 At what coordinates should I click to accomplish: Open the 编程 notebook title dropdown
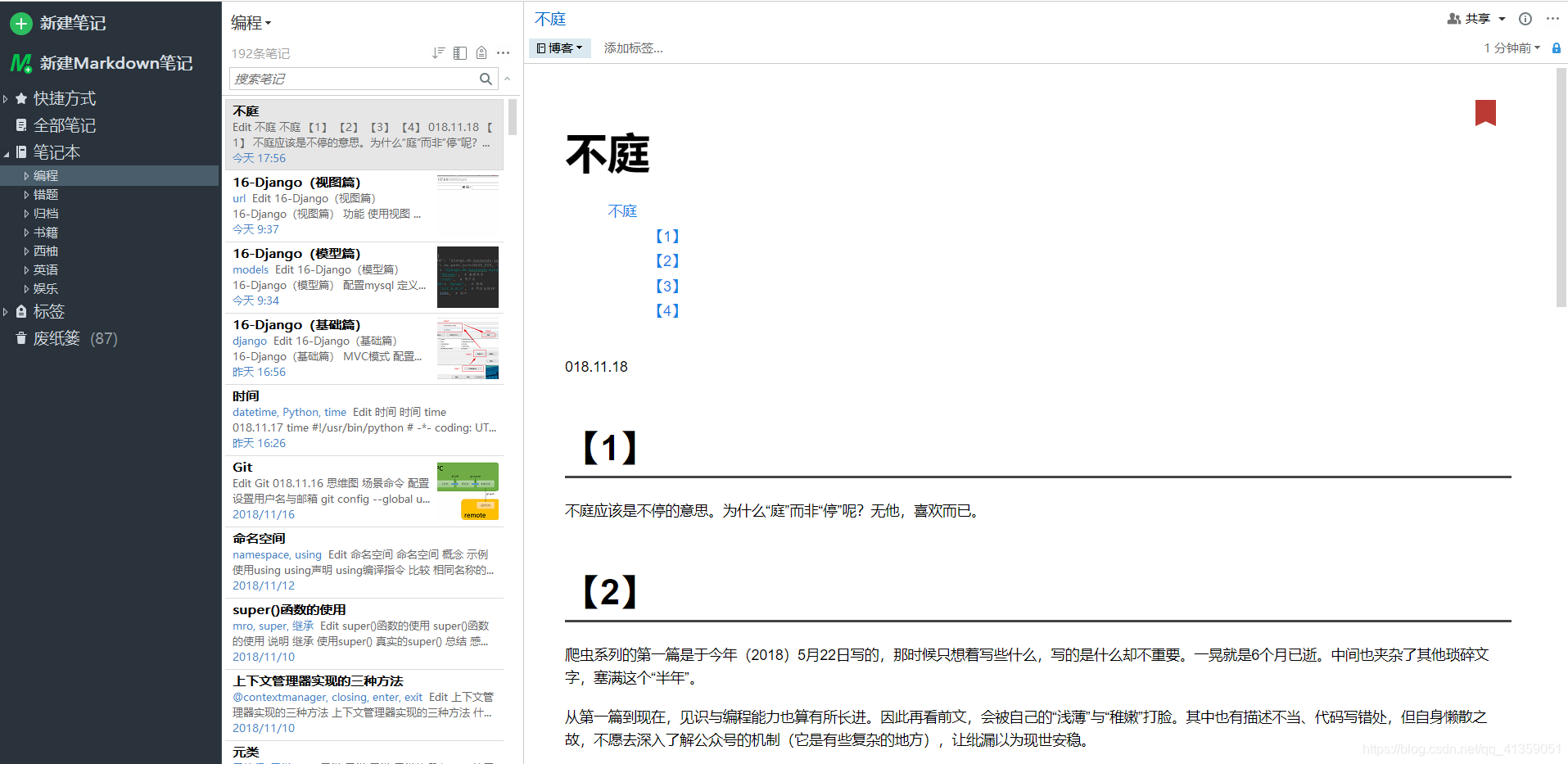pos(251,23)
